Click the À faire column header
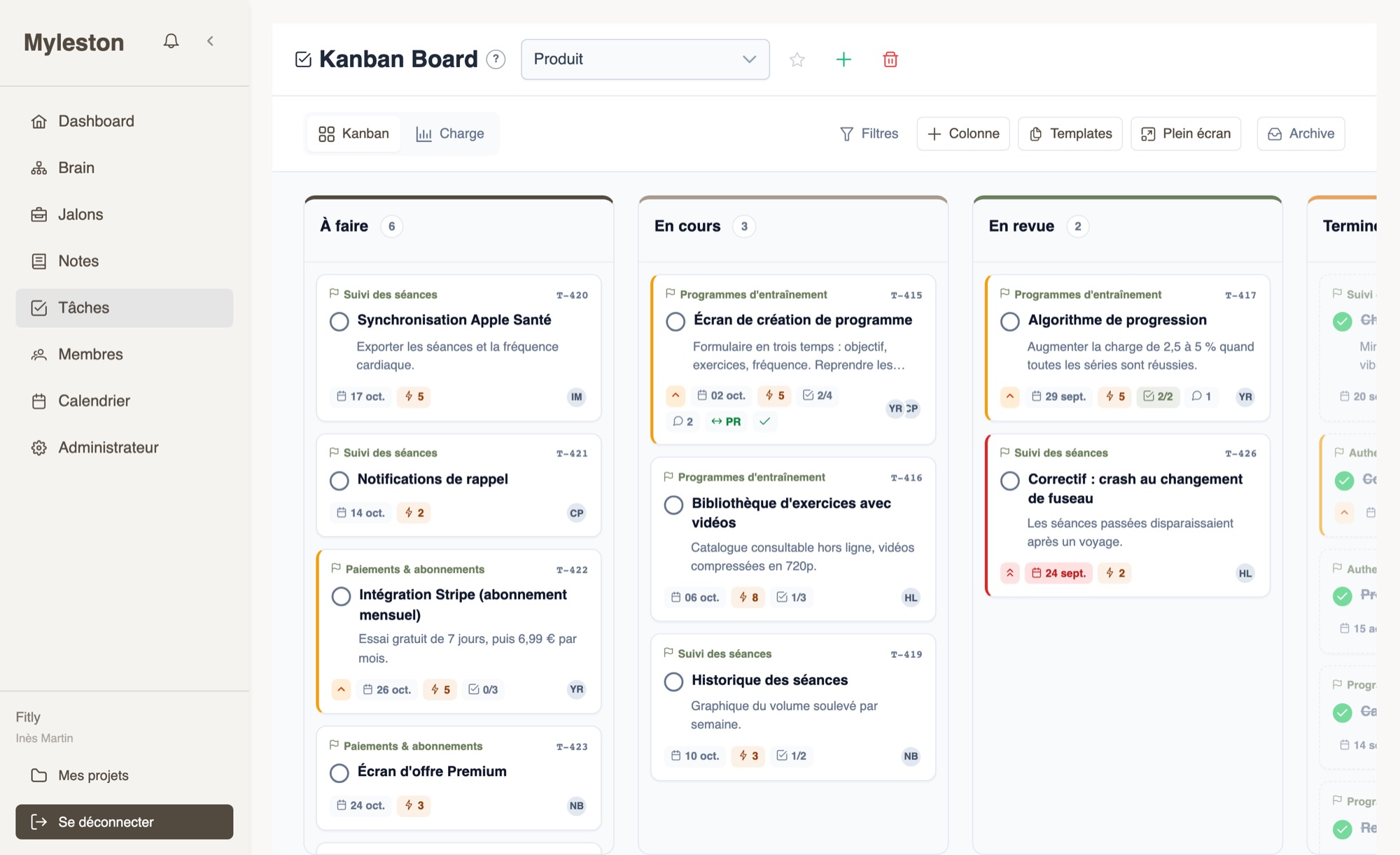The width and height of the screenshot is (1400, 855). [344, 226]
